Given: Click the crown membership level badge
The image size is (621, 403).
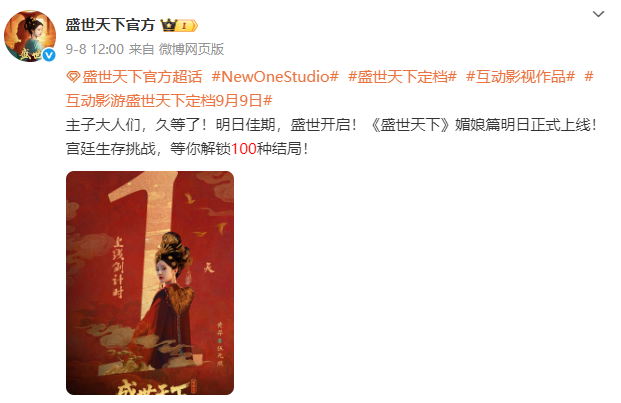Looking at the screenshot, I should coord(179,26).
